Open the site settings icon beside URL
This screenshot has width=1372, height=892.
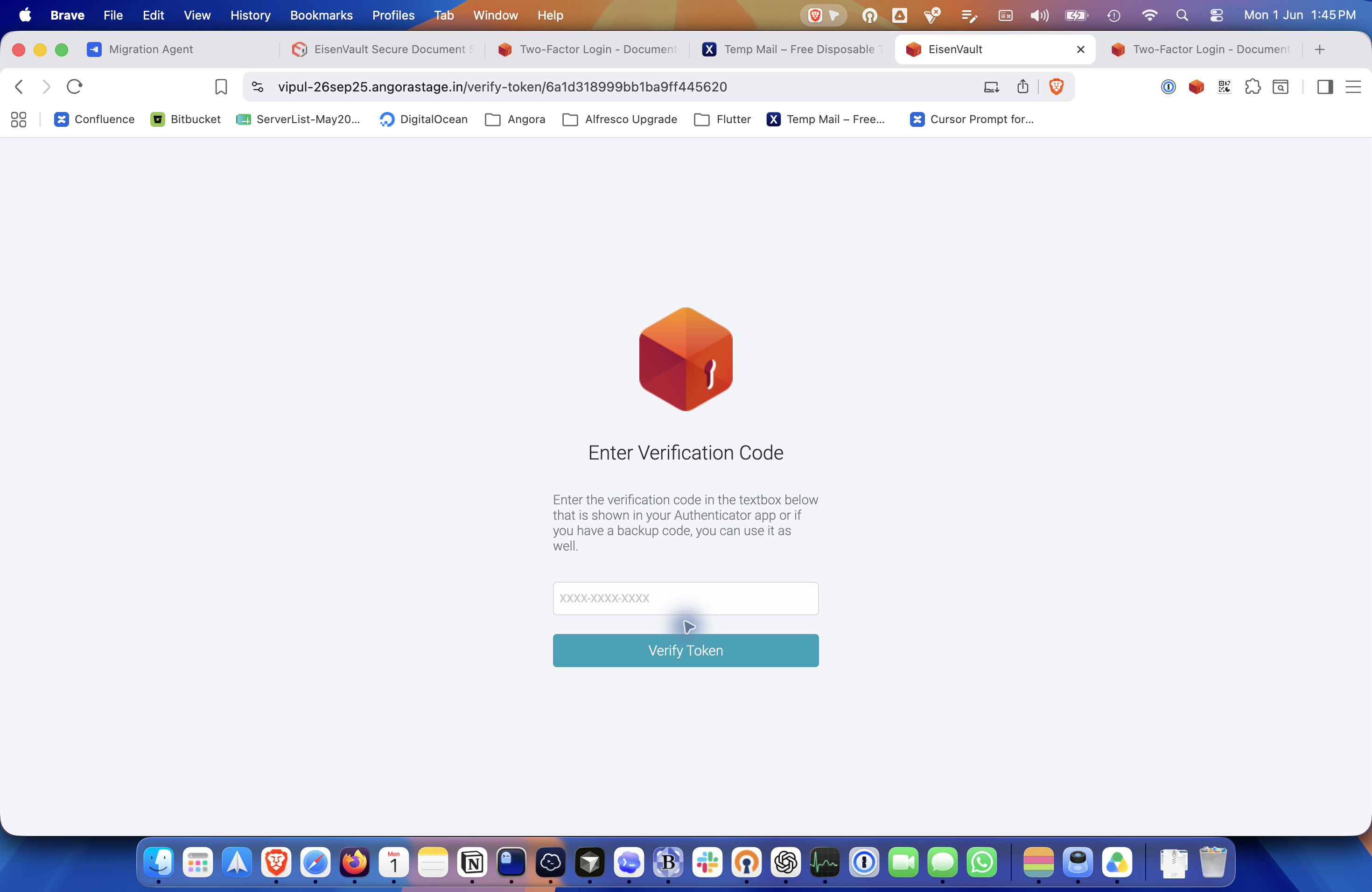click(x=258, y=87)
